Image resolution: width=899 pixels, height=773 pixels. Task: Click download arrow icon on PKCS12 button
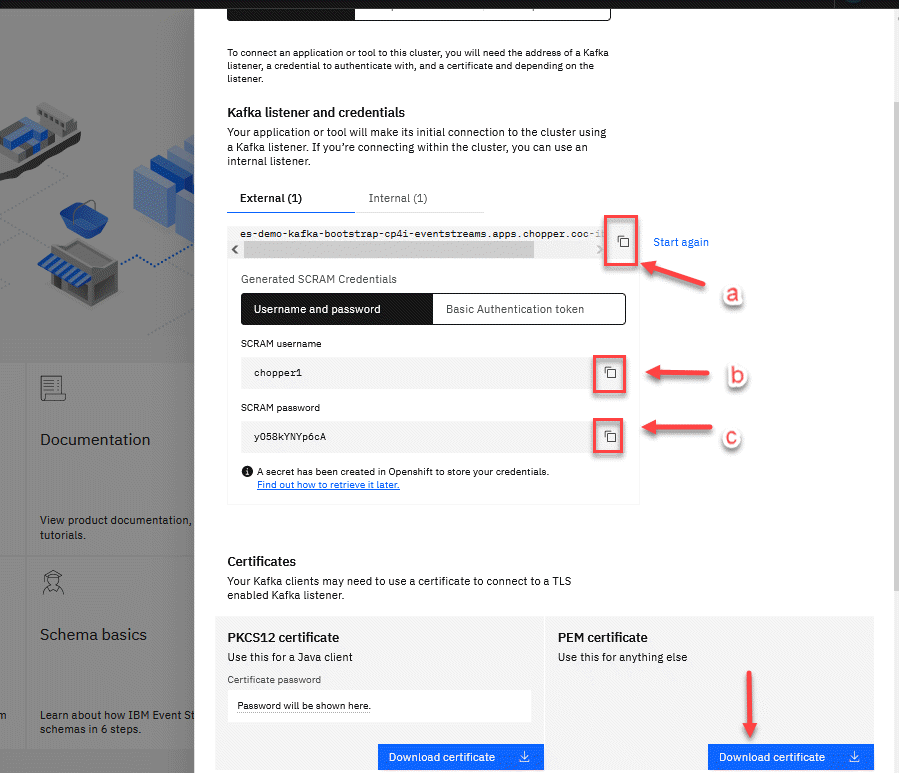[x=525, y=757]
